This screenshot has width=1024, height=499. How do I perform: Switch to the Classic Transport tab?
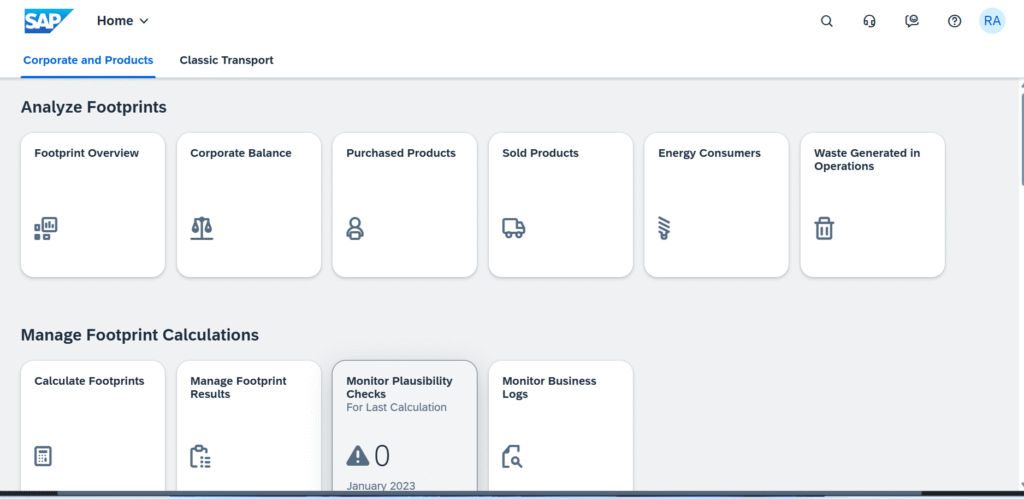coord(226,60)
